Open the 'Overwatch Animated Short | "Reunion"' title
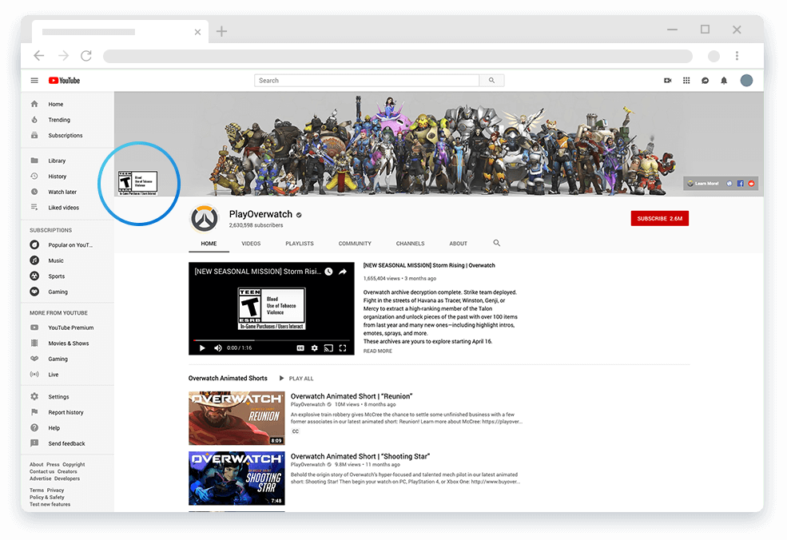Screen dimensions: 787x540 coord(351,396)
